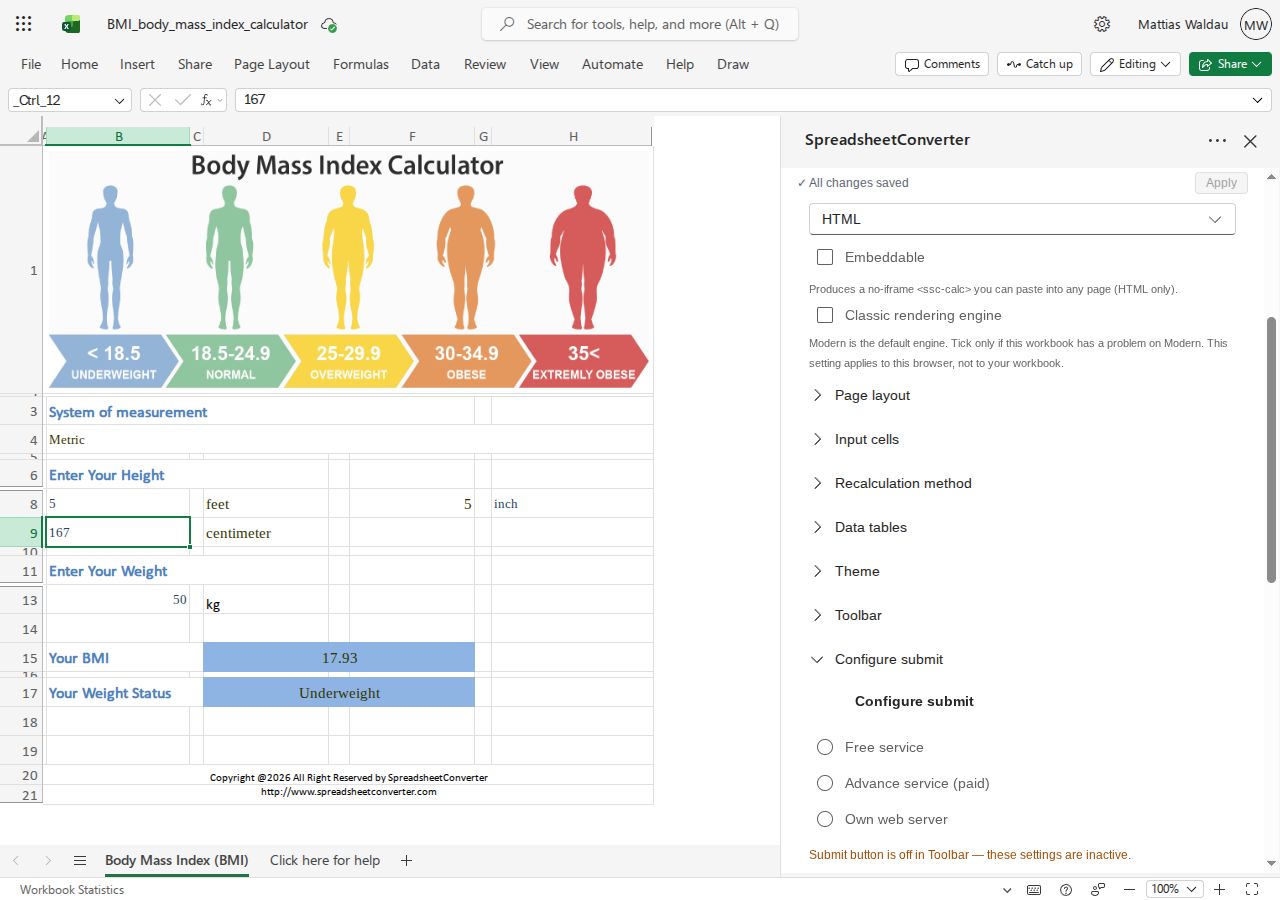
Task: Click the Excel app logo icon
Action: 71,24
